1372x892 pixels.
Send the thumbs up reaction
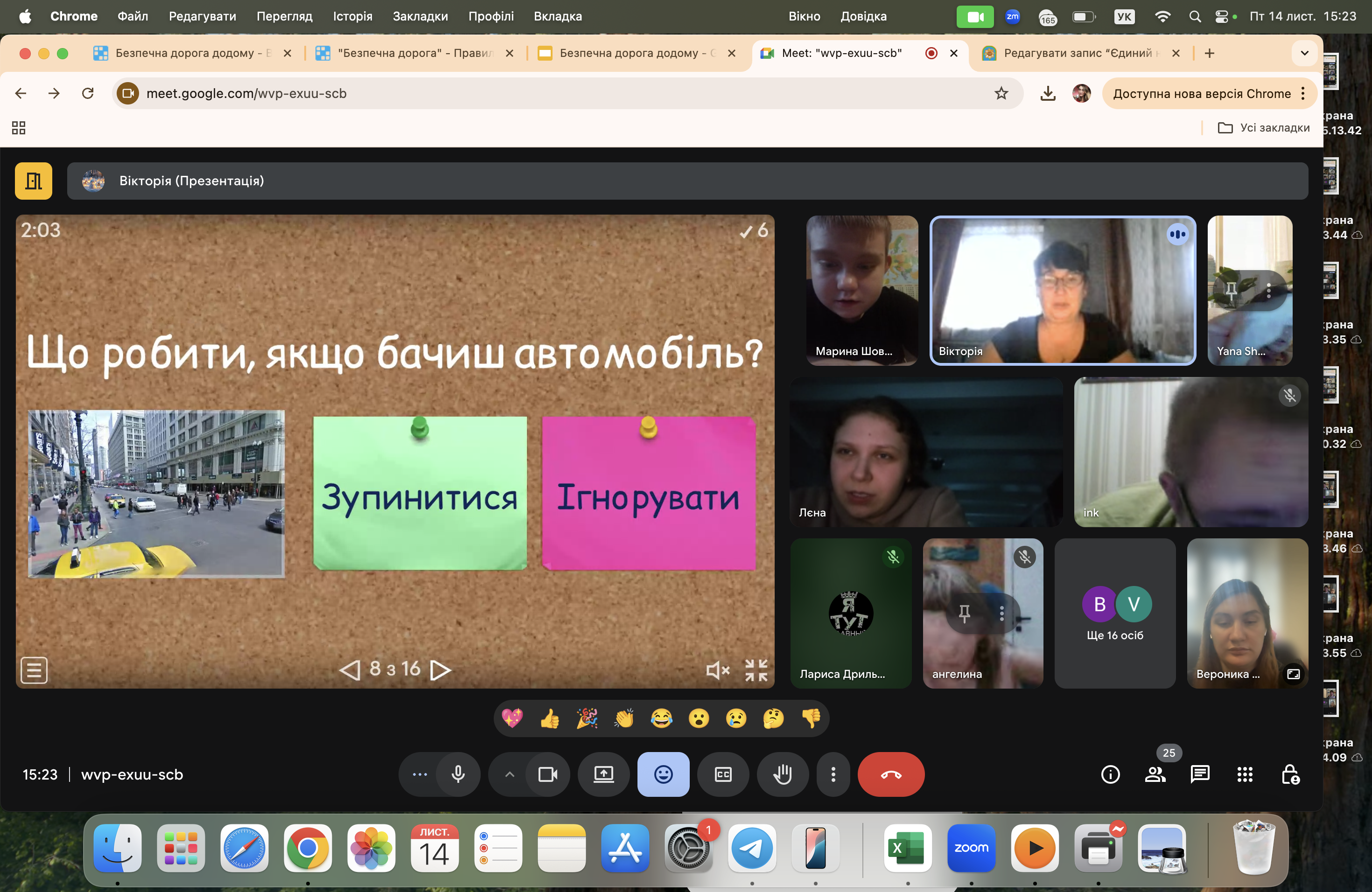549,718
